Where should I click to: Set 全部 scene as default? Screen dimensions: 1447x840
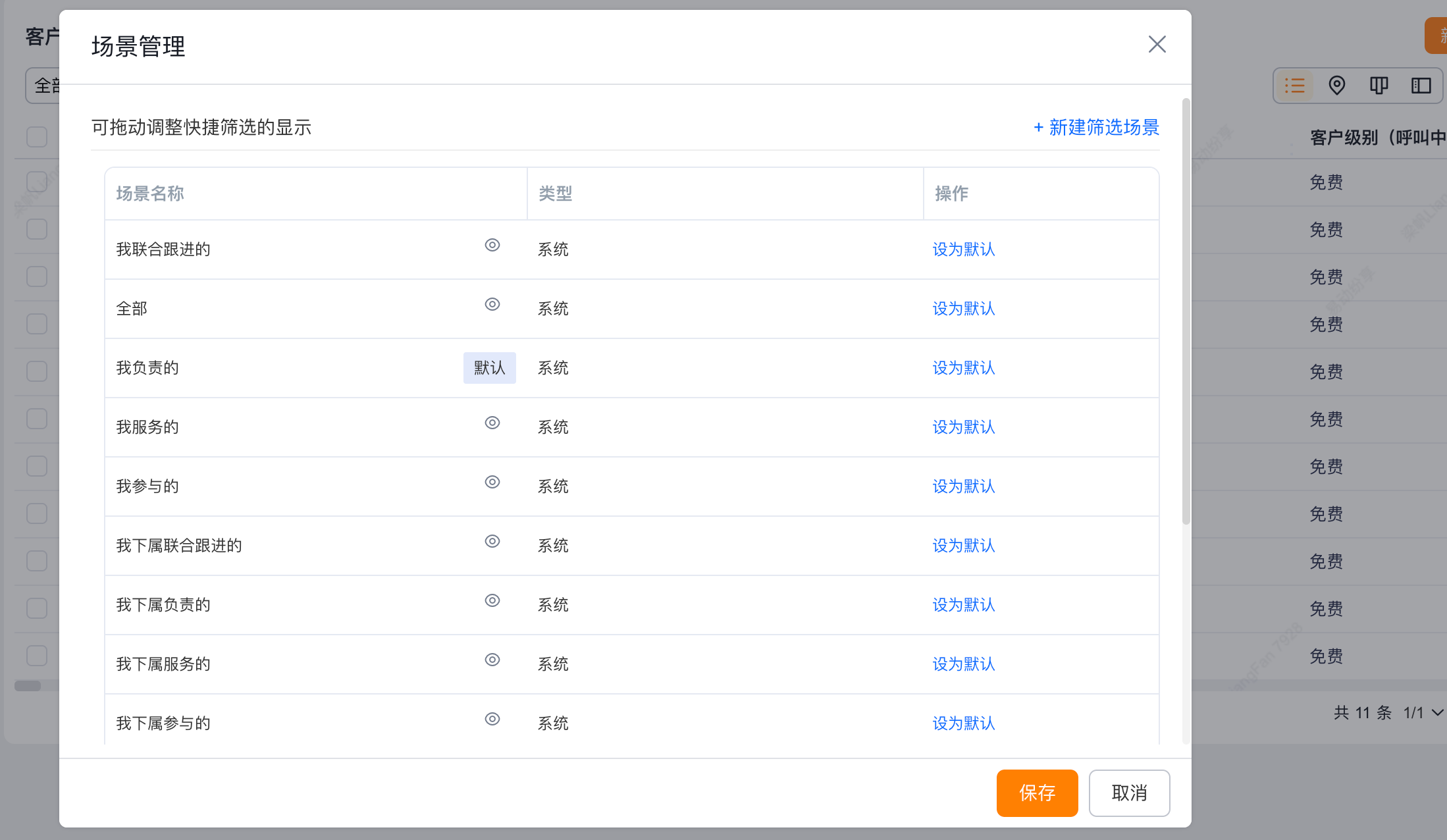coord(963,309)
